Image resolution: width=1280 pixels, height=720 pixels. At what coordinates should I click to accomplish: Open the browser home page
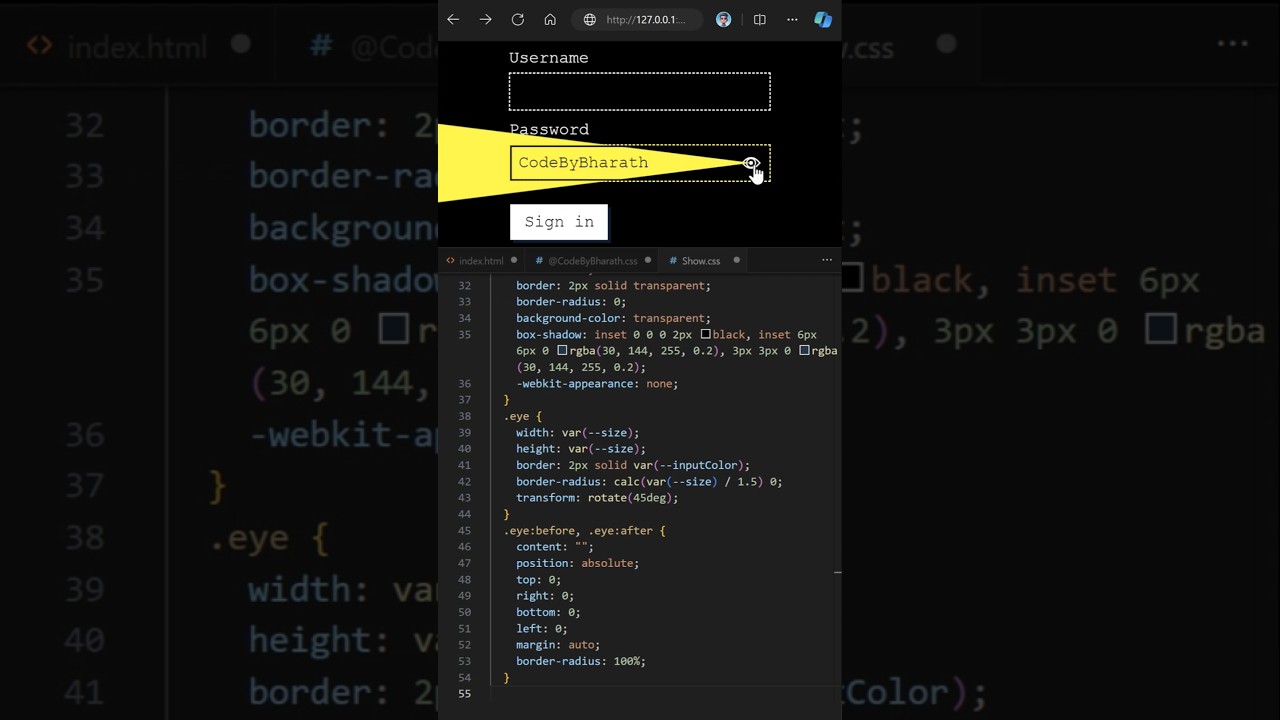pyautogui.click(x=550, y=19)
